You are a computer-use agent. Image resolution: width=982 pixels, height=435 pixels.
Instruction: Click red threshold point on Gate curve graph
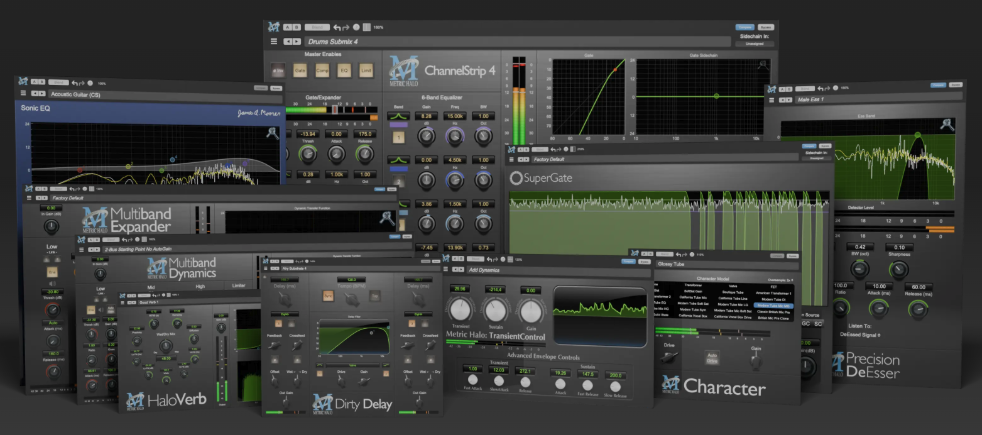(615, 69)
